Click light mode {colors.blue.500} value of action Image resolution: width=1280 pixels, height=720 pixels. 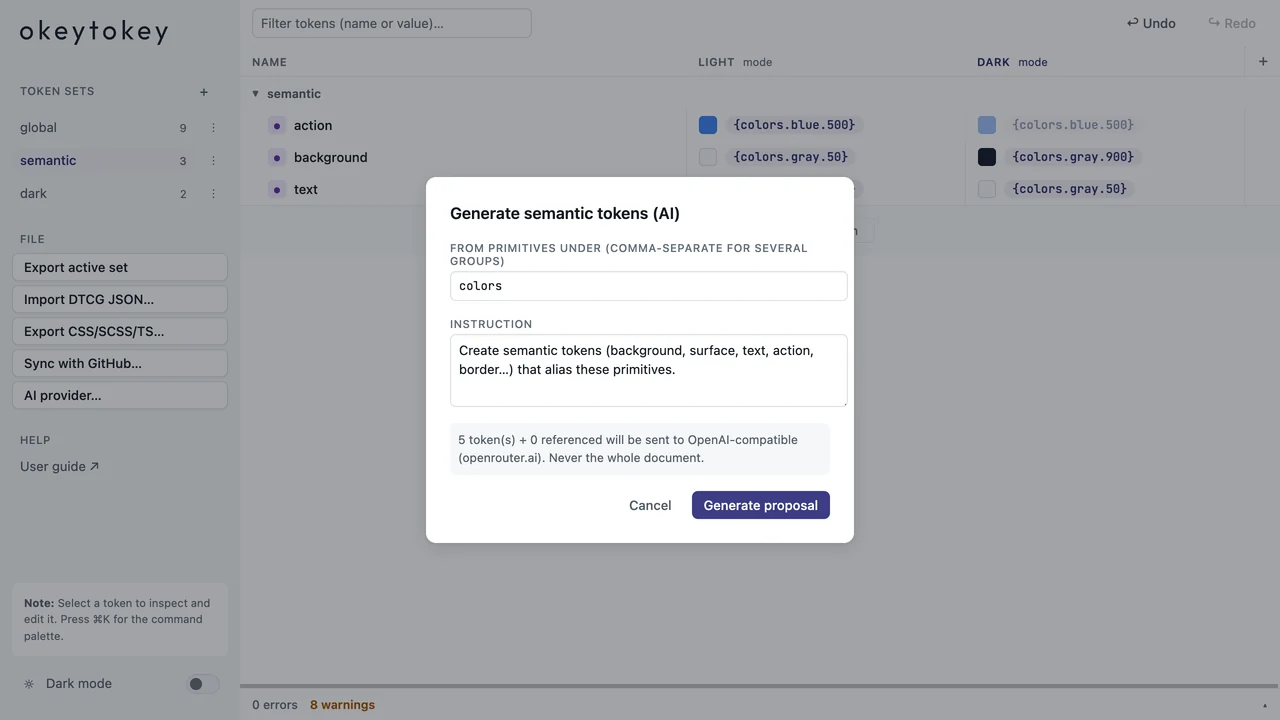pos(795,125)
